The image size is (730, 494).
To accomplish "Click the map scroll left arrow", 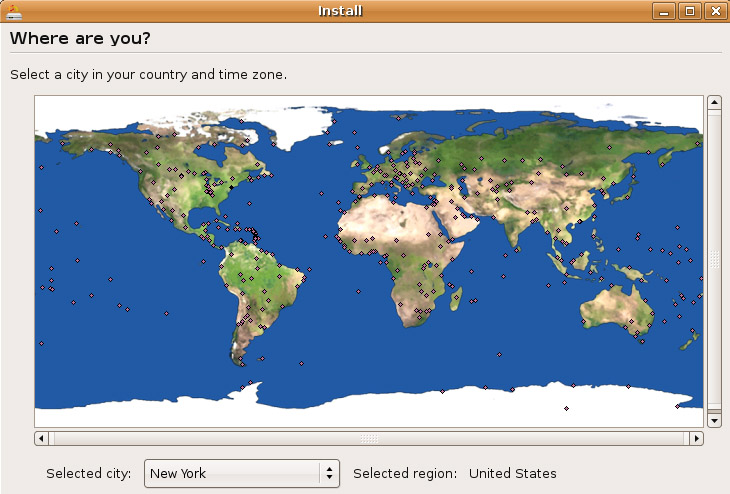I will click(x=41, y=438).
